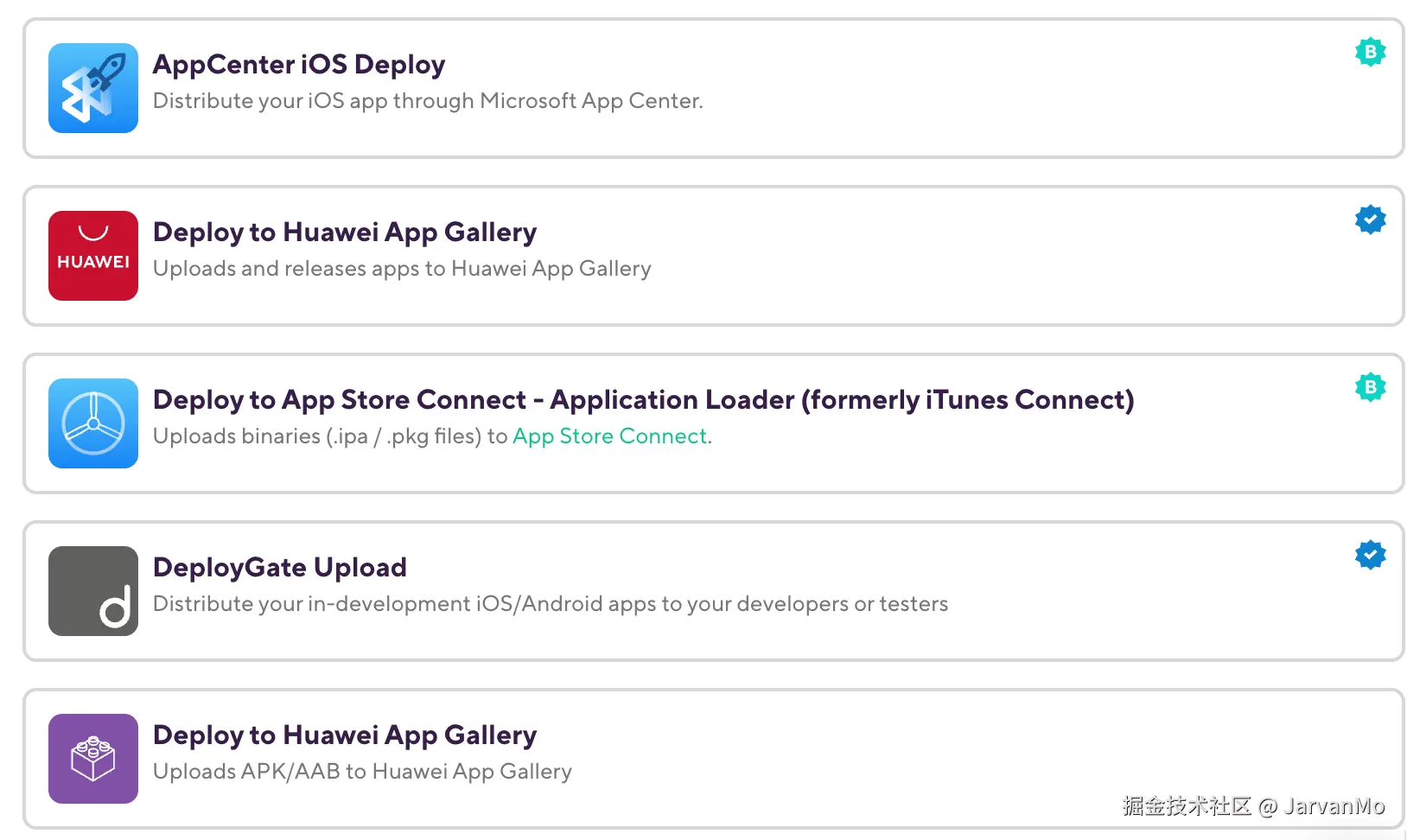
Task: Click the 'Uploads binaries (.ipa / .pkg files)' text
Action: pos(328,436)
